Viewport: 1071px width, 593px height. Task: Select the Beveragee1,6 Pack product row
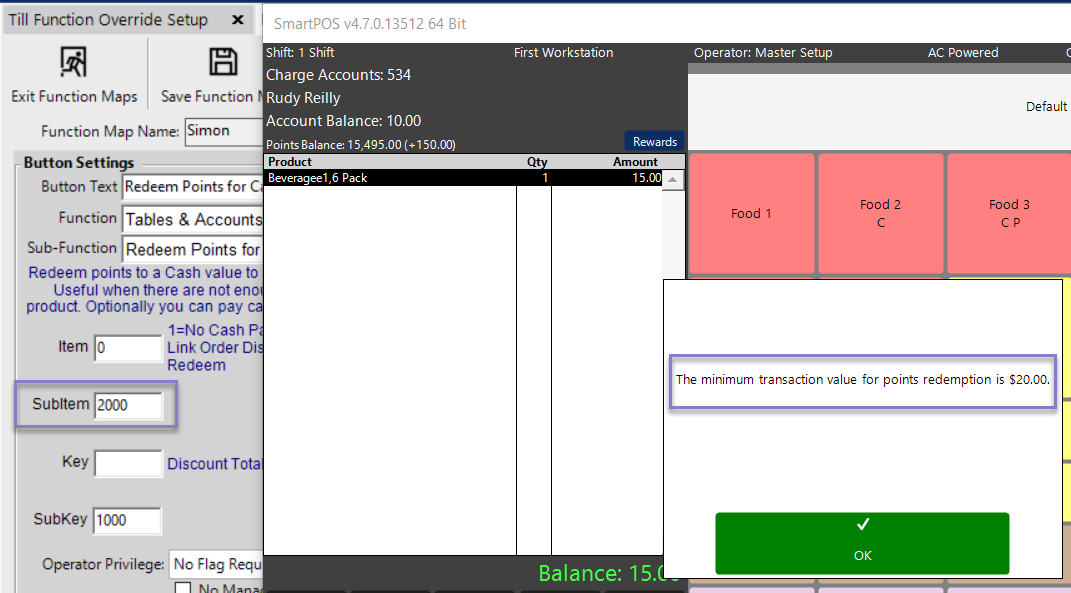pos(390,178)
